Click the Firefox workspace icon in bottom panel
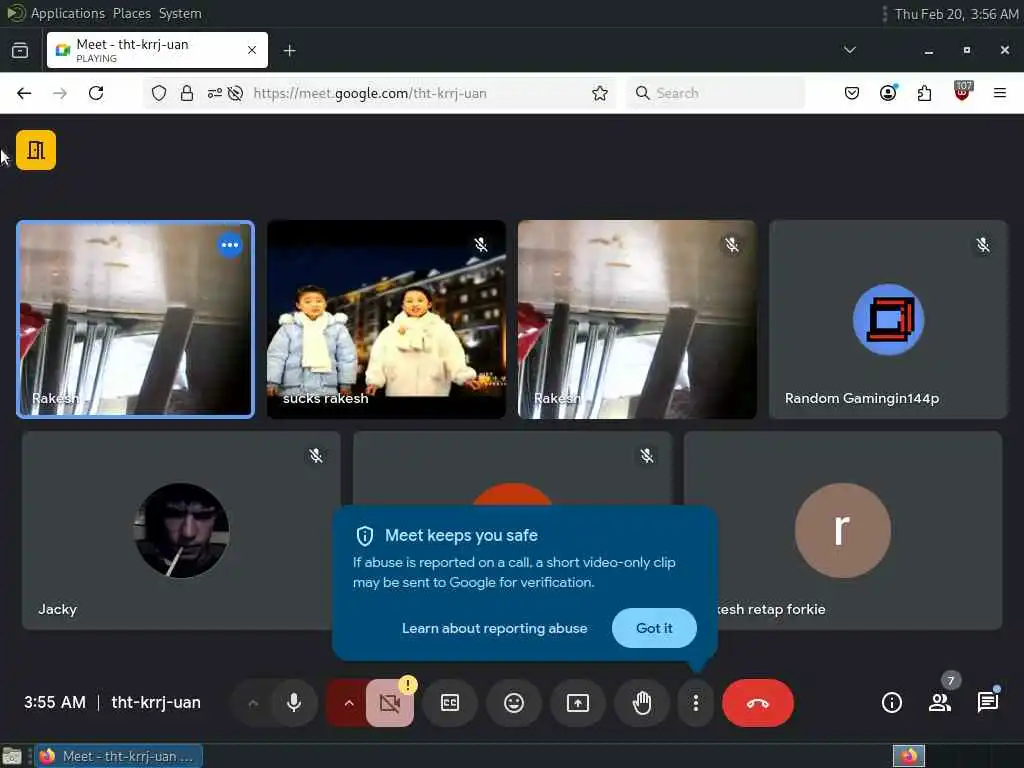Screen dimensions: 1024x768 tap(909, 756)
